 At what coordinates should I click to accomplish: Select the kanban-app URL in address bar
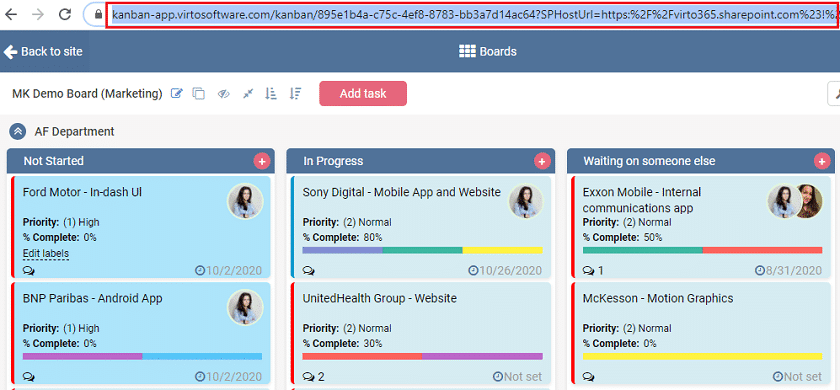point(472,15)
